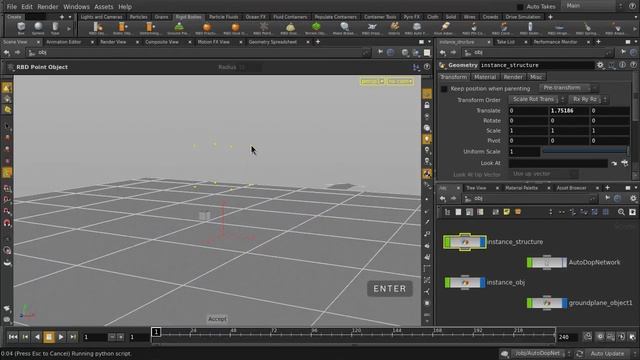Click the viewport lock icon on right toolbar
Screen dimensions: 640x360
click(427, 105)
